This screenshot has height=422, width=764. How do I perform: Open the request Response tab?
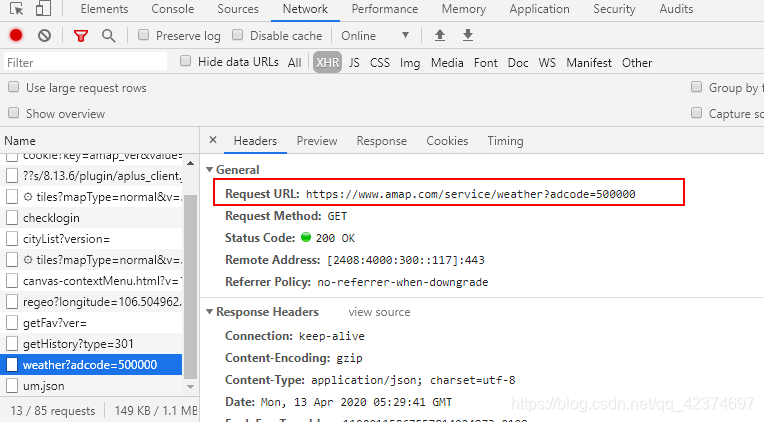pos(382,141)
